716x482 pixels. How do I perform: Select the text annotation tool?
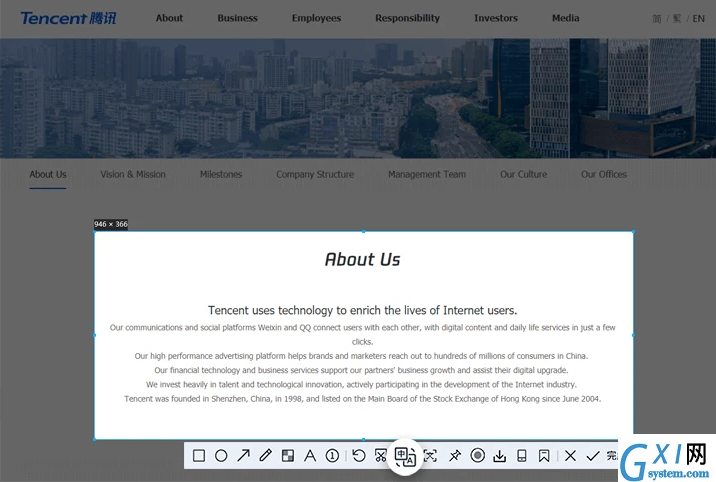[x=310, y=456]
